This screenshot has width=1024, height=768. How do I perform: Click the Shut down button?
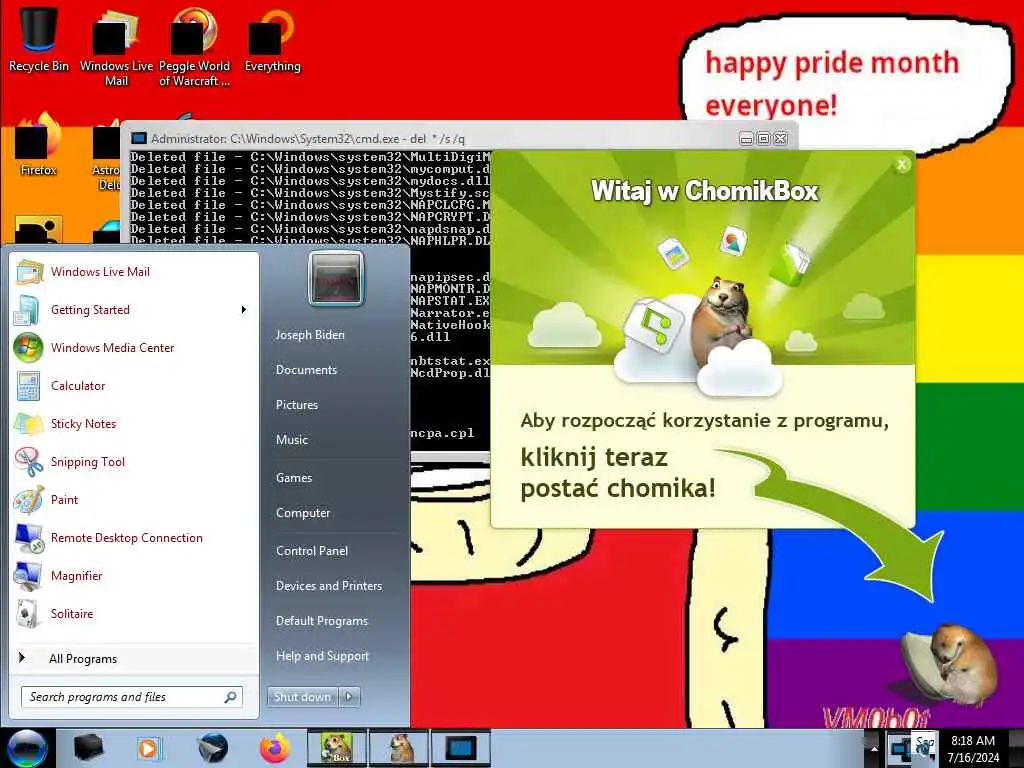(302, 697)
